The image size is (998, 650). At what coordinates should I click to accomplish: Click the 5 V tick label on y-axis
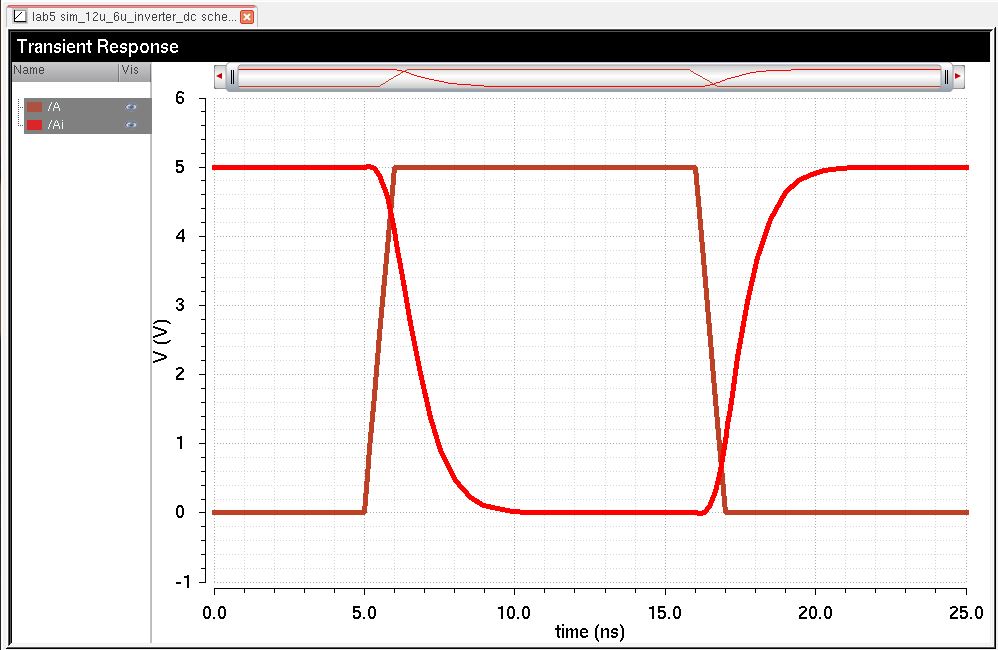pyautogui.click(x=179, y=167)
